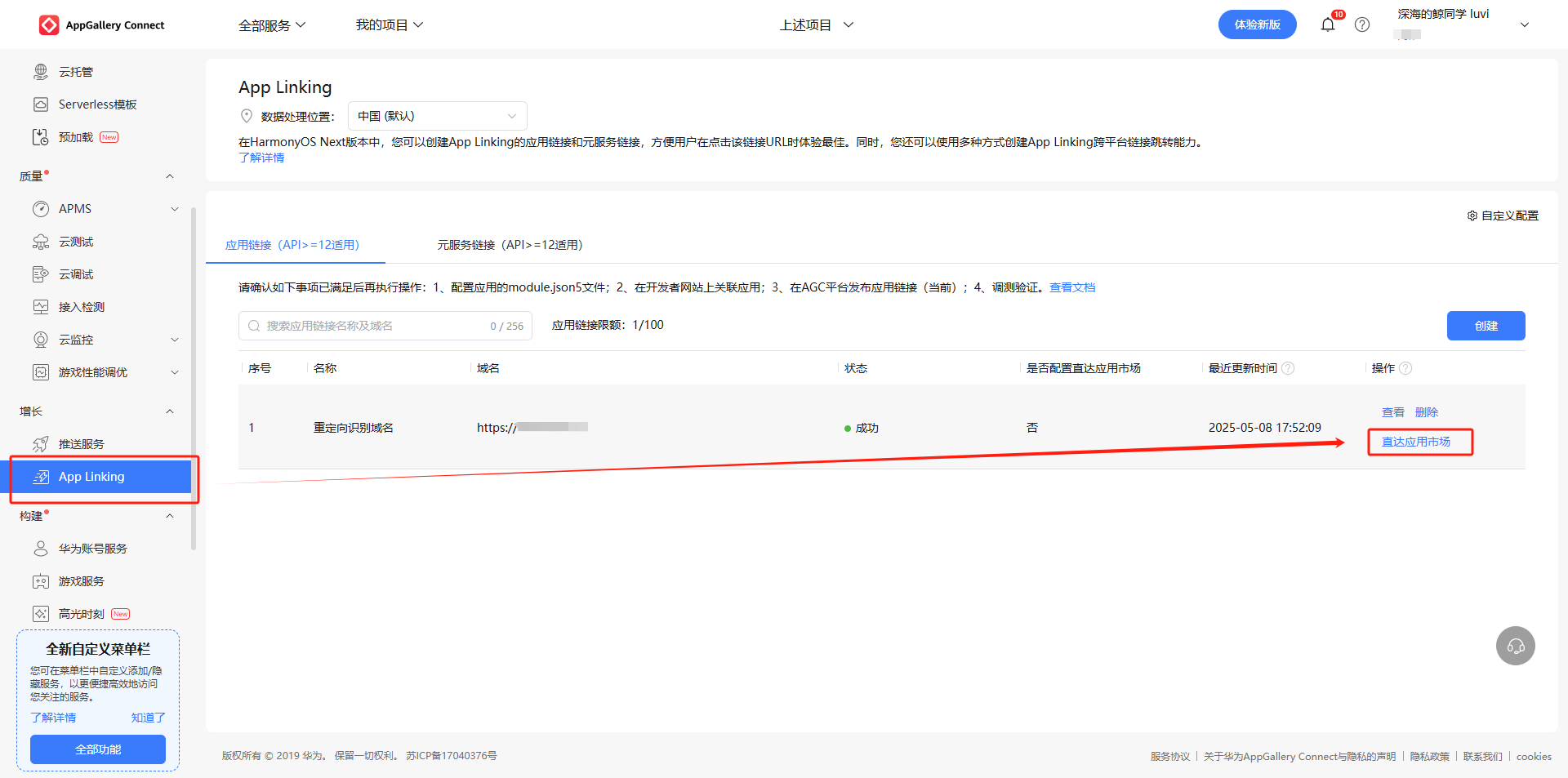Open the 我的项目 dropdown menu
Viewport: 1568px width, 778px height.
pyautogui.click(x=390, y=25)
